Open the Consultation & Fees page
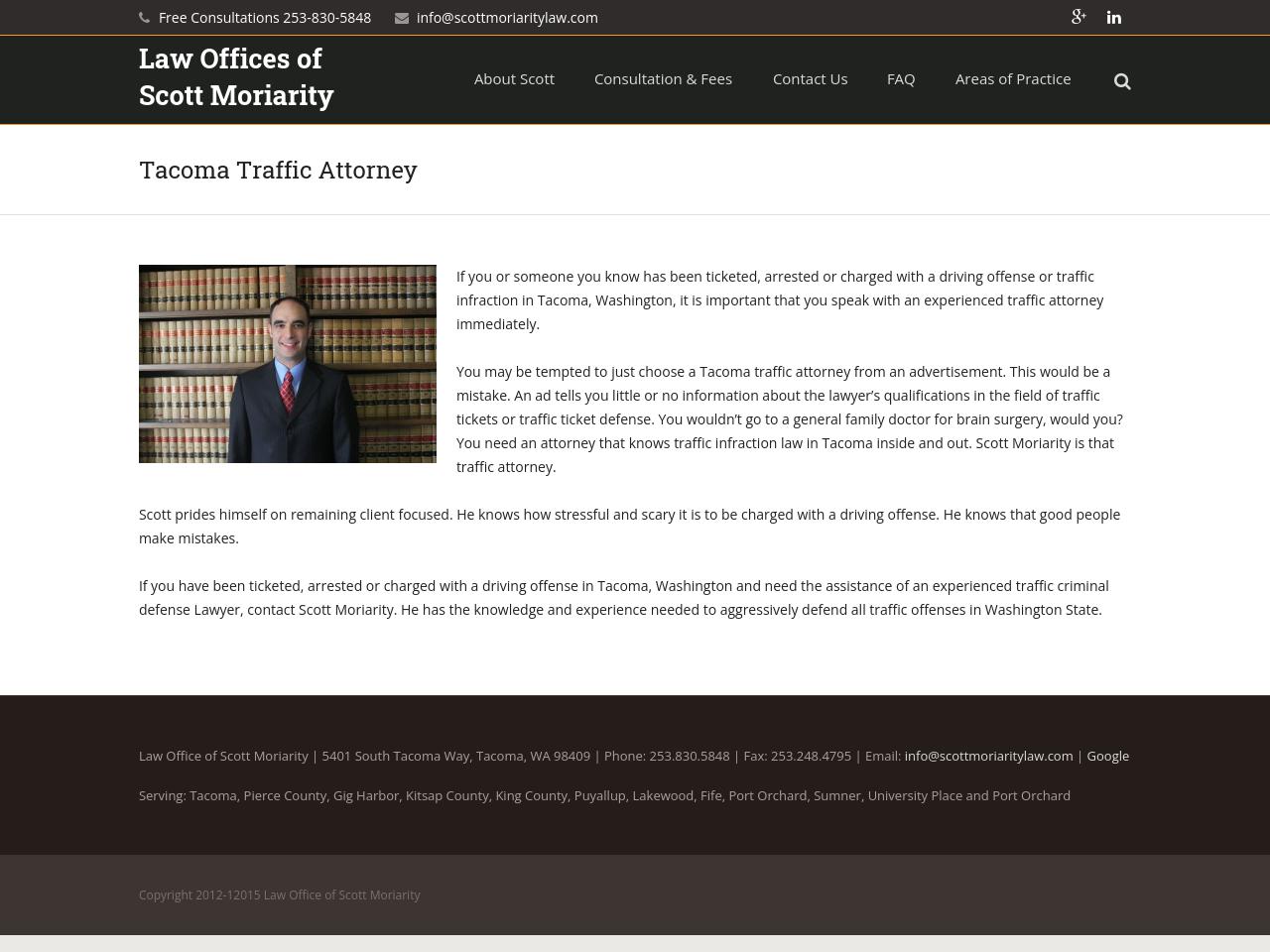The image size is (1270, 952). click(663, 78)
